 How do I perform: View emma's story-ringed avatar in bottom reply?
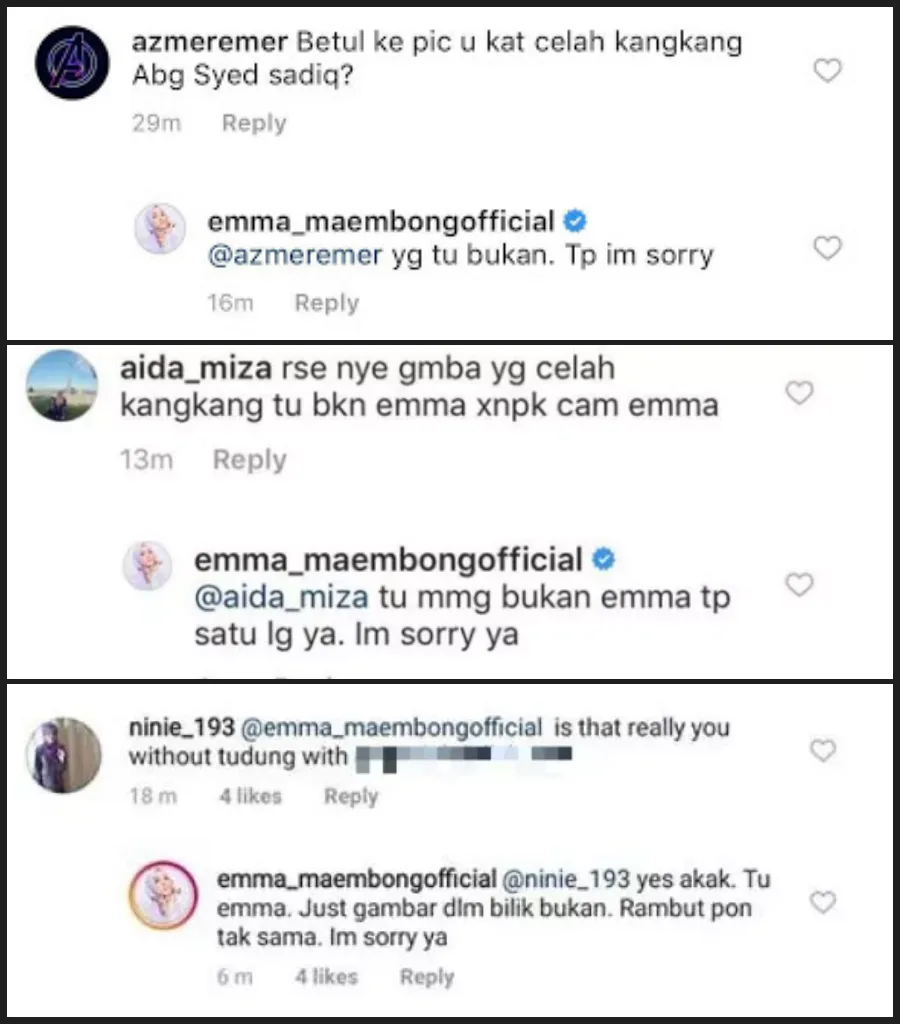click(163, 895)
